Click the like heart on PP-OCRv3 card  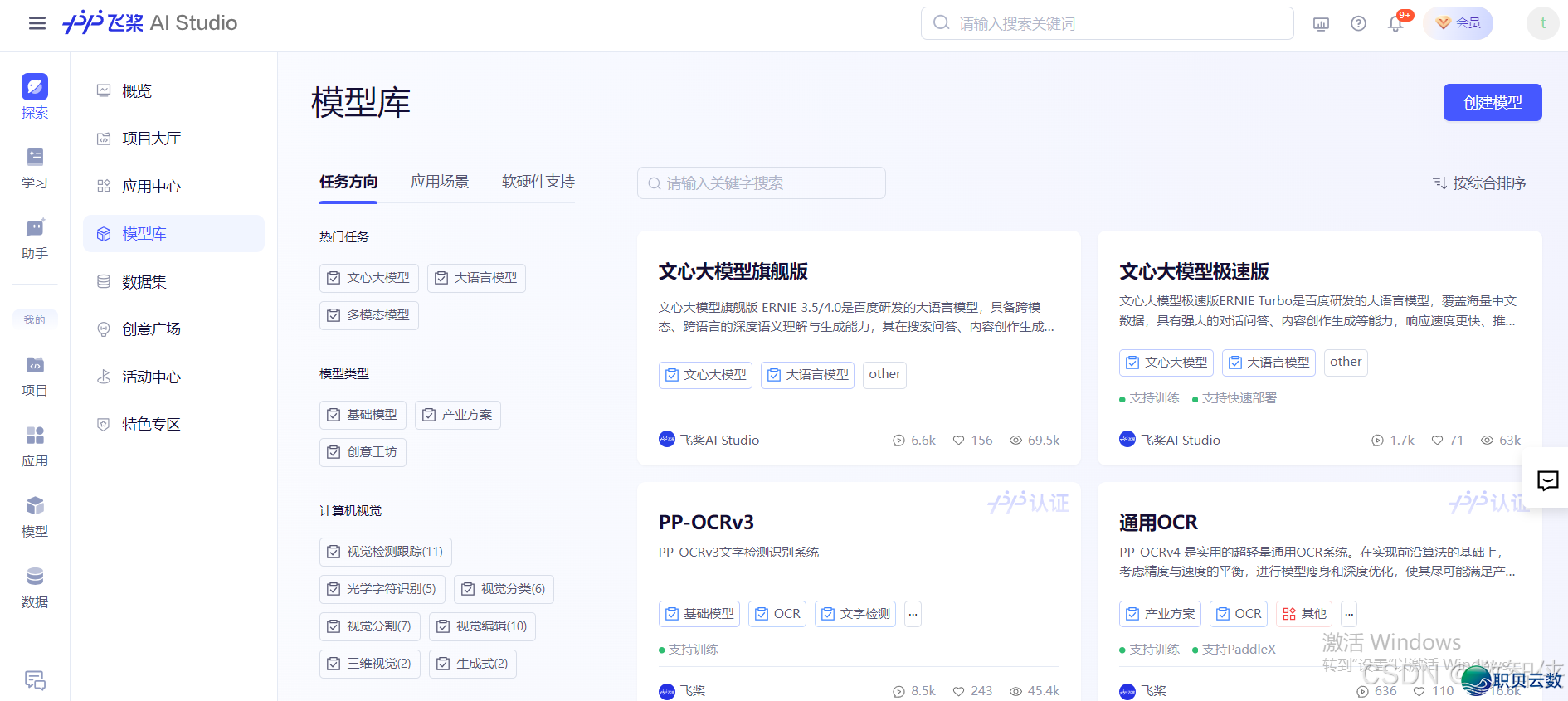tap(958, 691)
